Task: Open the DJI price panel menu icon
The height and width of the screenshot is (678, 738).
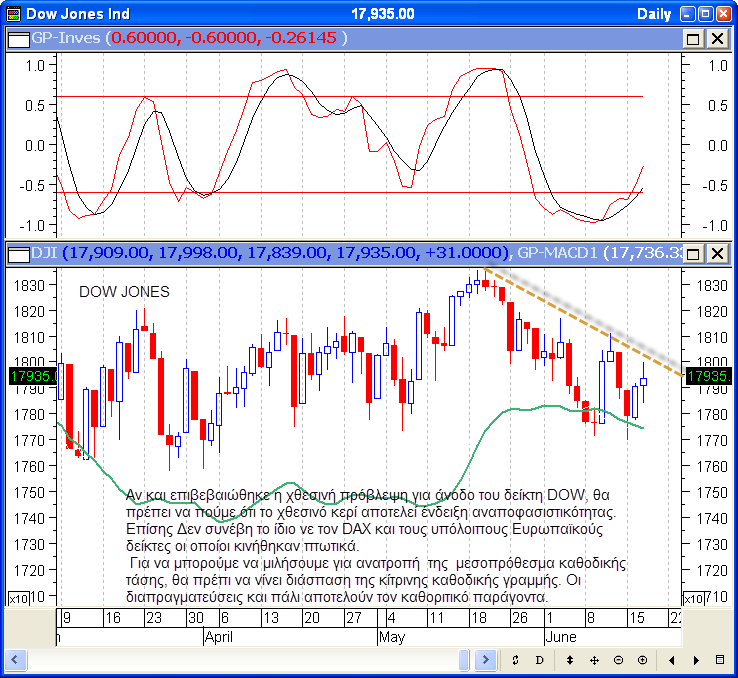Action: pos(19,255)
